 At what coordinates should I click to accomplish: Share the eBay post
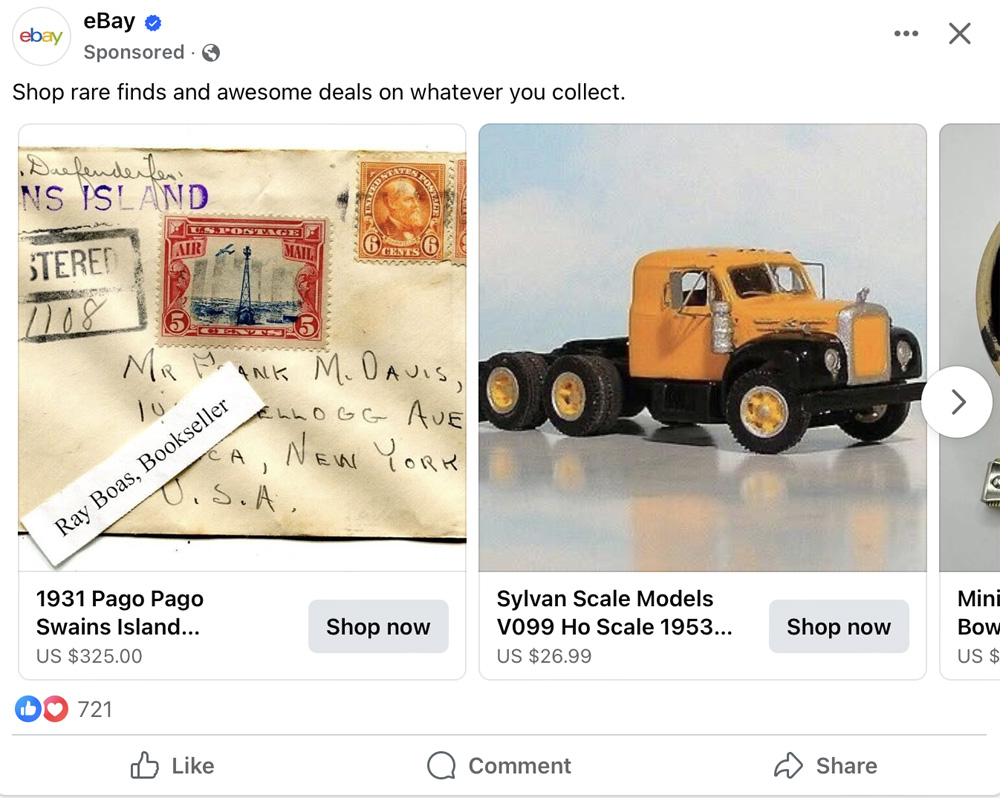[826, 765]
